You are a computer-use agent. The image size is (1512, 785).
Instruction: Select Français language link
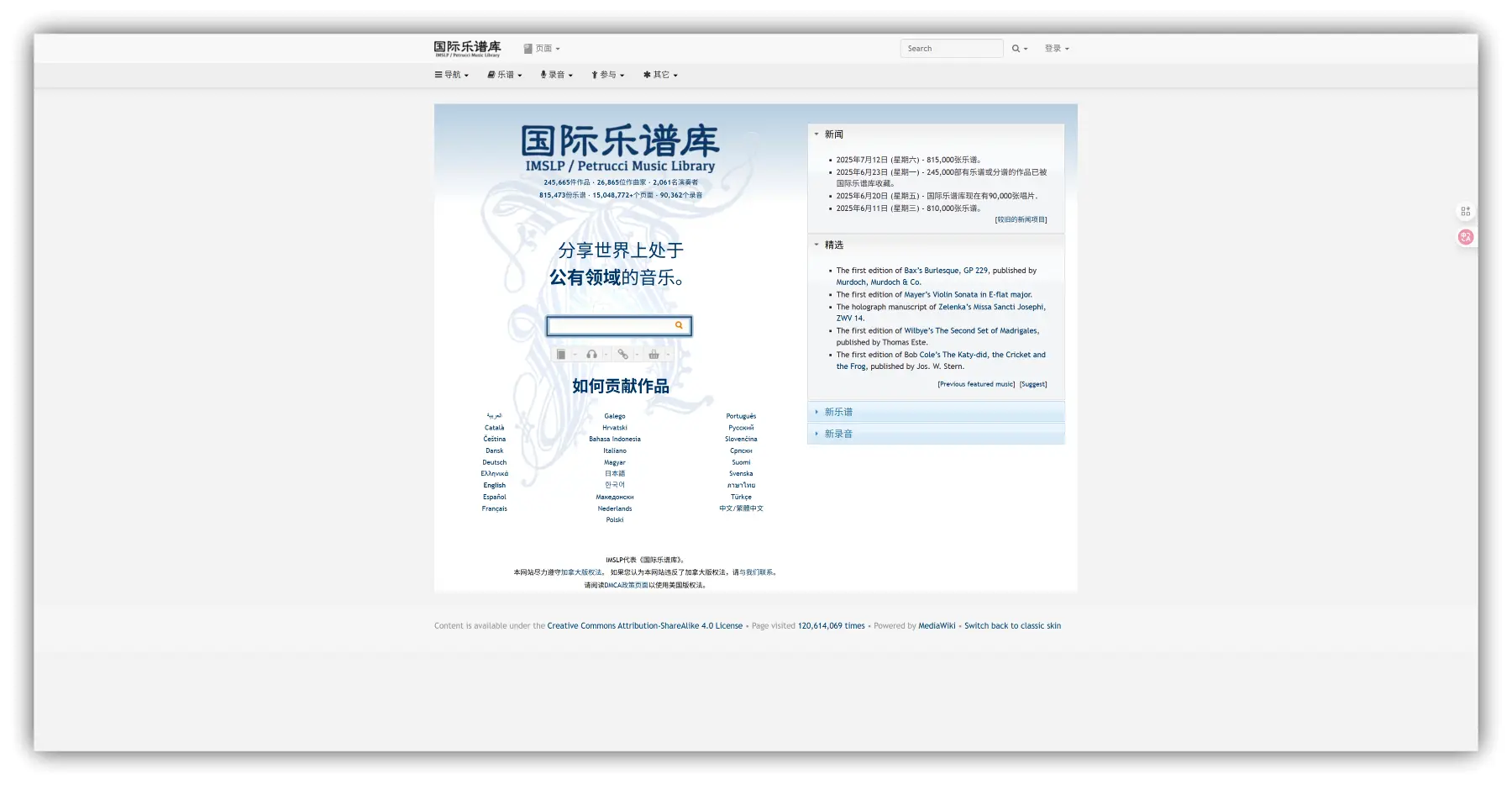494,508
